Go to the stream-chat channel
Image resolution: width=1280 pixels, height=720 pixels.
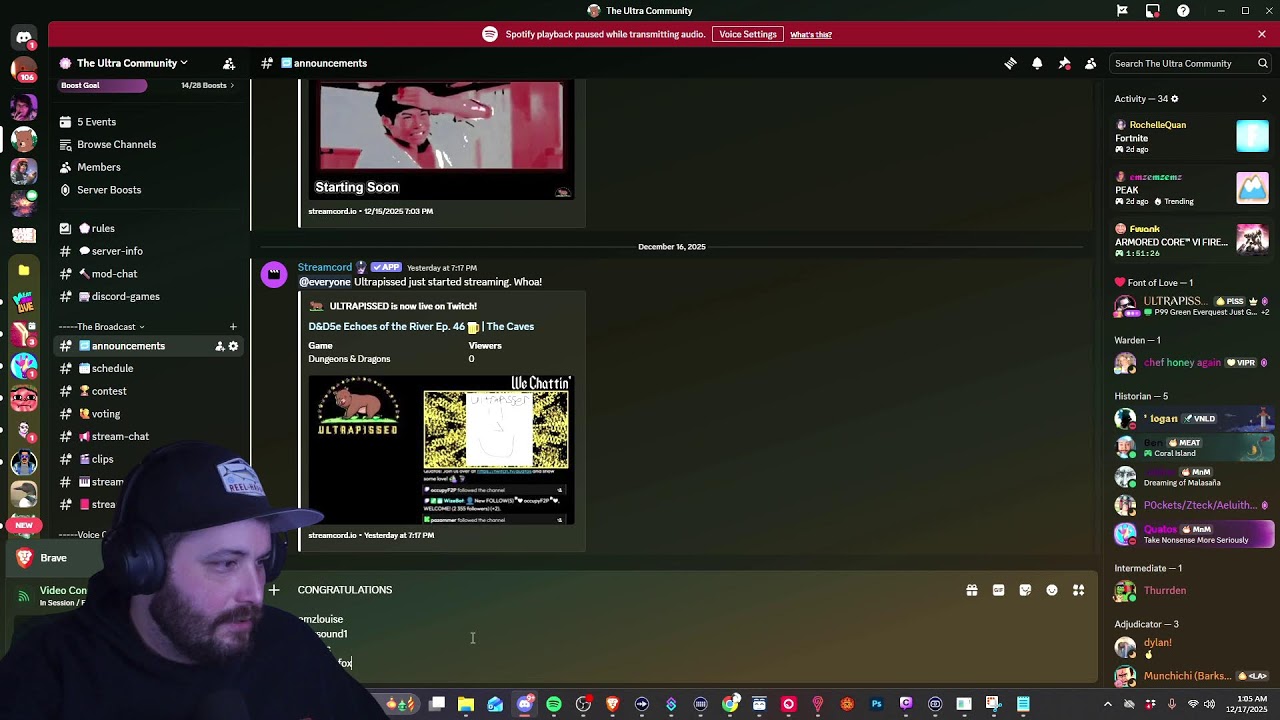(x=150, y=436)
